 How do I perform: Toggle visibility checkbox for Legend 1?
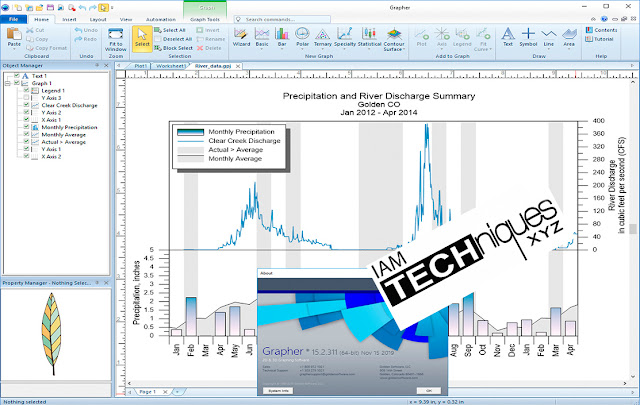[26, 90]
